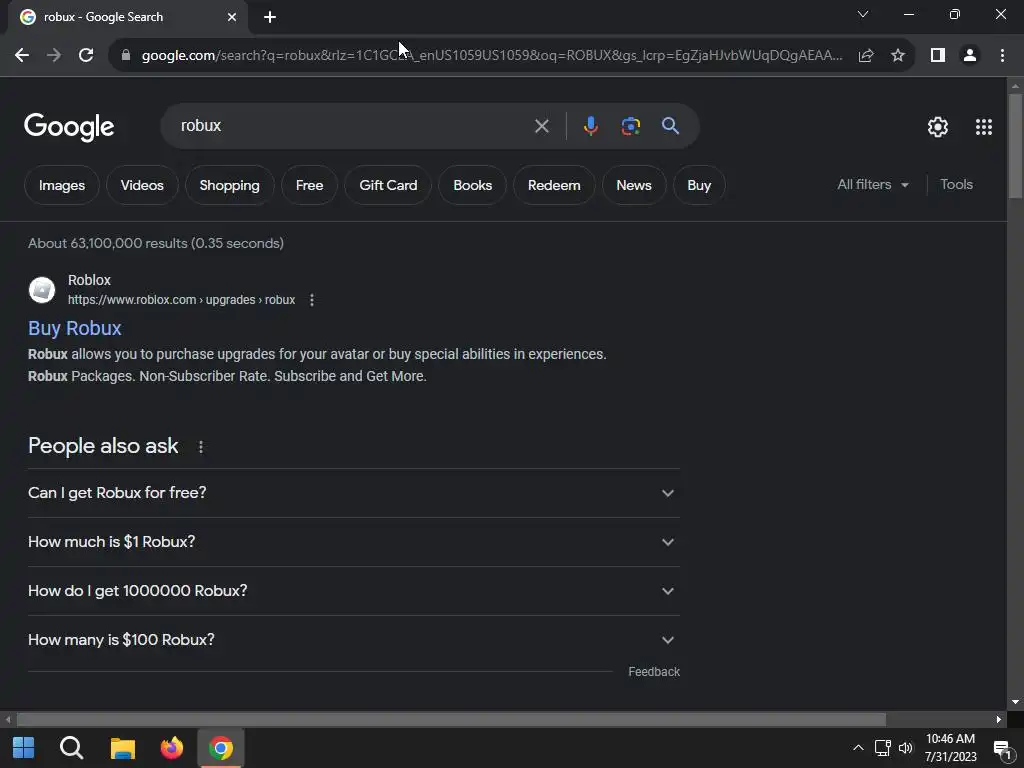The height and width of the screenshot is (768, 1024).
Task: Open the Chrome profile avatar icon
Action: click(x=970, y=56)
